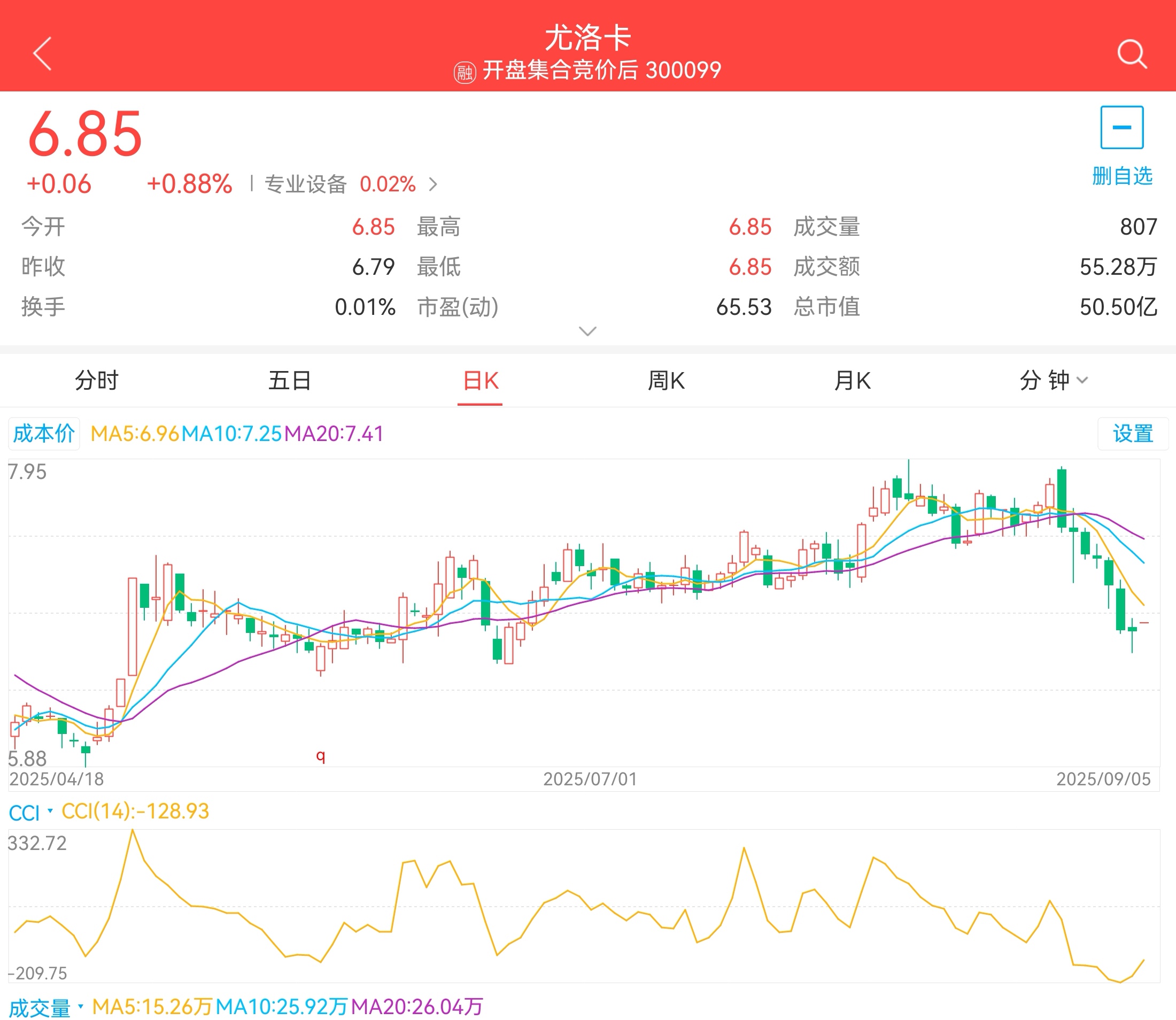Remove stock via the minus box icon
This screenshot has height=1020, width=1176.
click(1122, 127)
